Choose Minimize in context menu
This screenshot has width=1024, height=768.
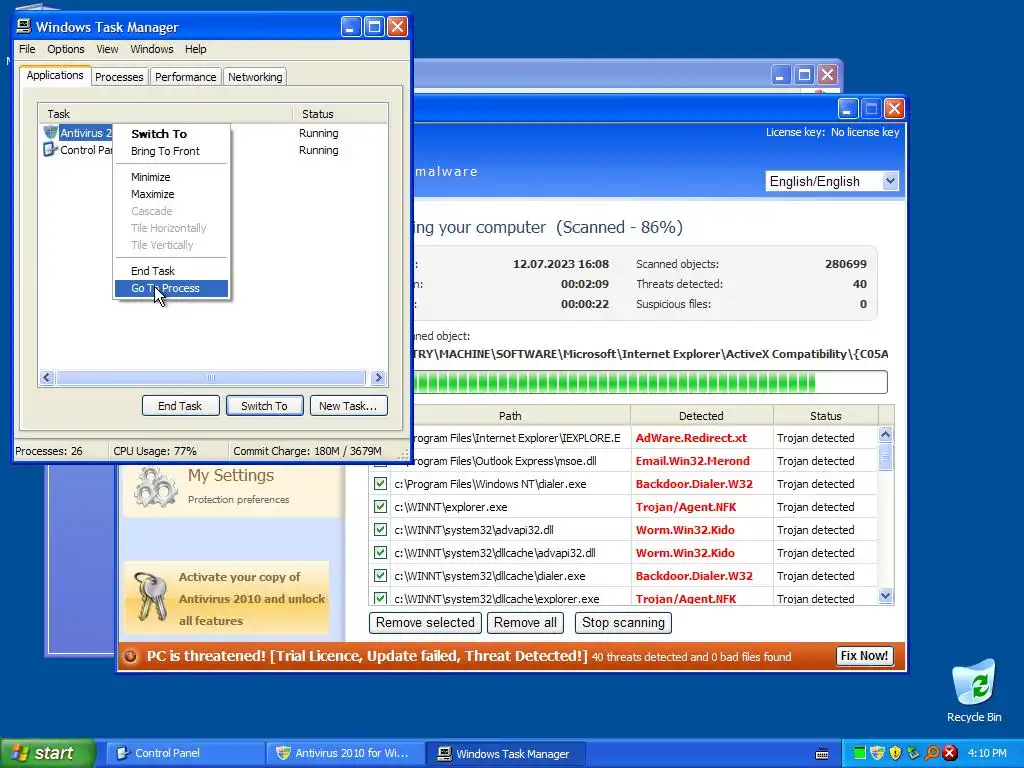click(171, 177)
